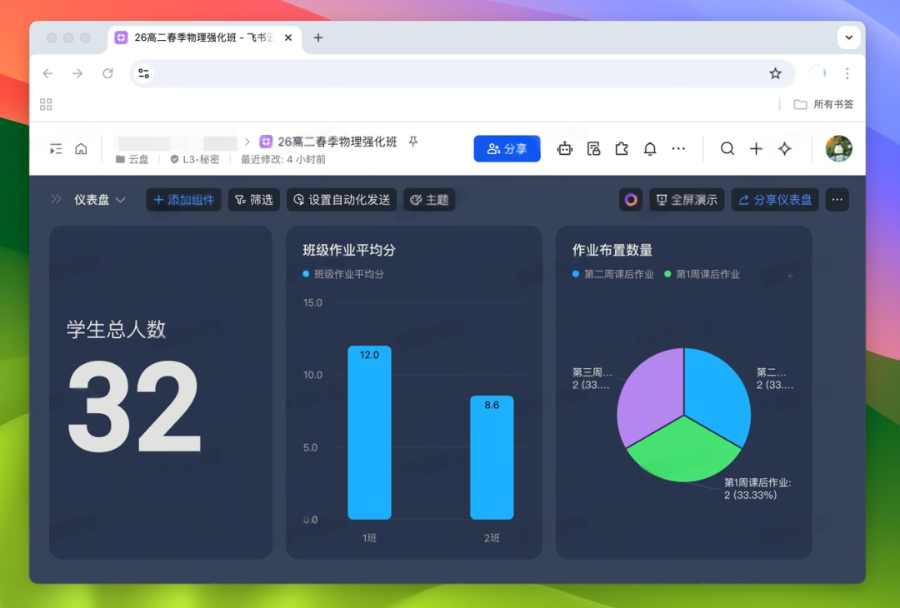Click the 作业布置数量 chart title
This screenshot has width=900, height=608.
(x=612, y=250)
